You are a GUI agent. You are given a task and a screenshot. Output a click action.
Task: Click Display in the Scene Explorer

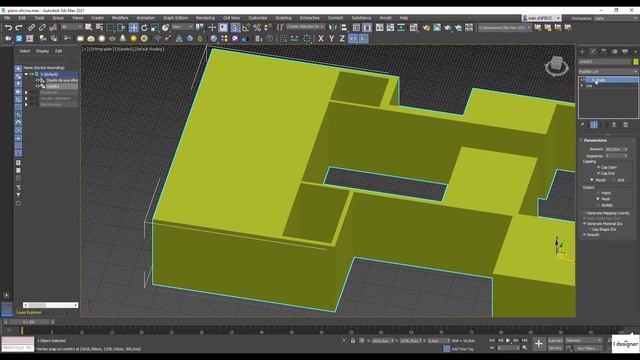coord(42,51)
